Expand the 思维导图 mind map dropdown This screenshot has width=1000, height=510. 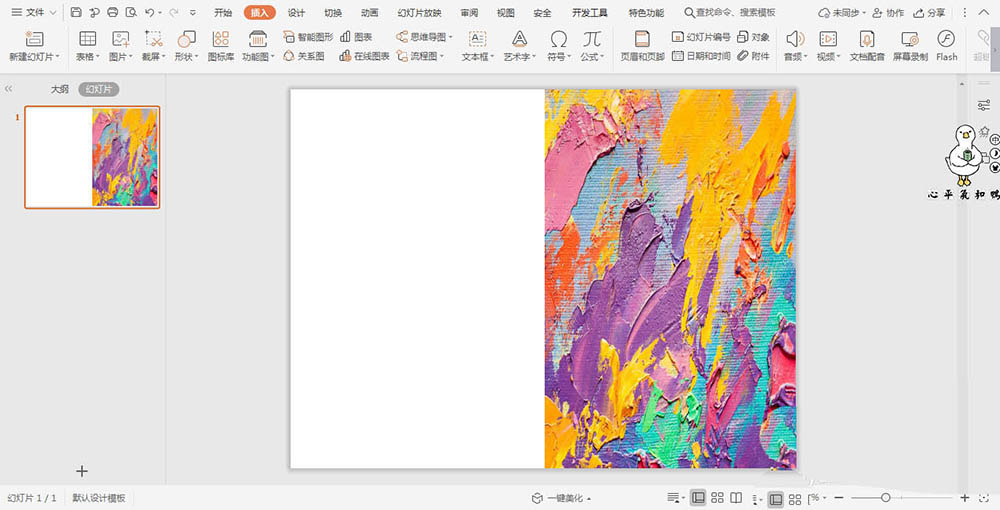click(450, 37)
